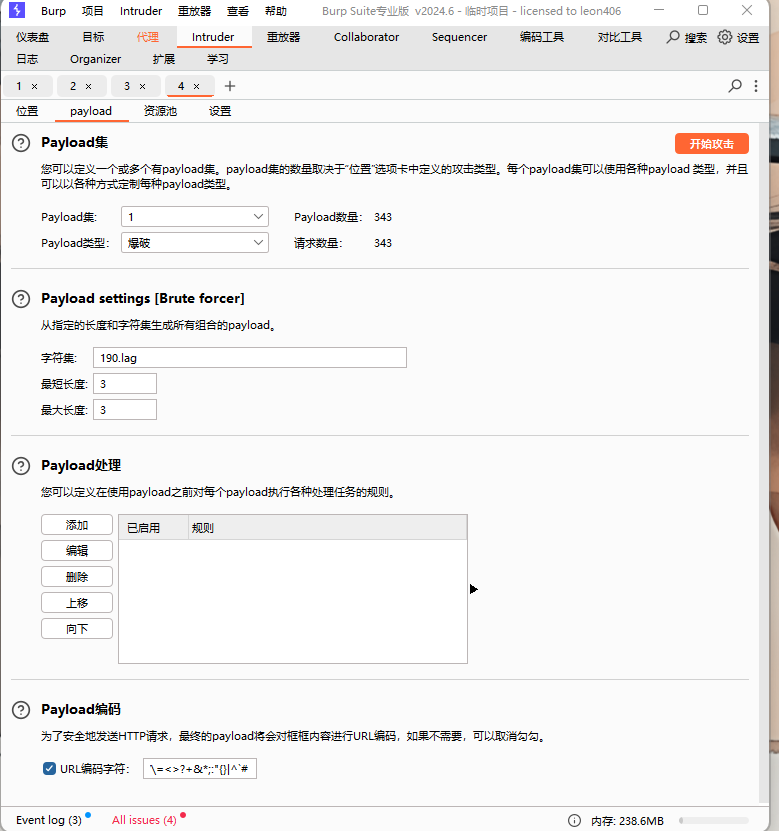The height and width of the screenshot is (831, 779).
Task: Switch to 学习 tab
Action: (218, 59)
